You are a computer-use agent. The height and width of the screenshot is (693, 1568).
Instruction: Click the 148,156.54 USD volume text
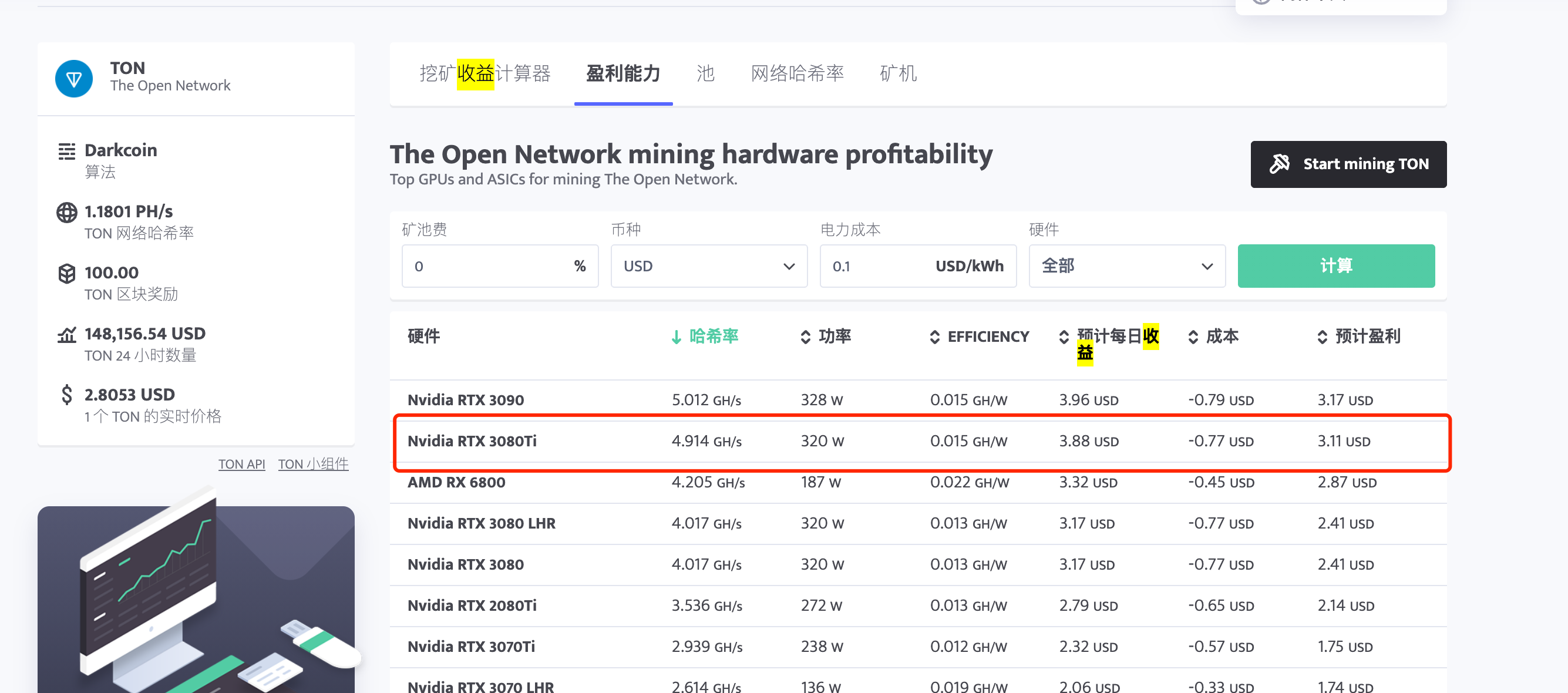(145, 334)
